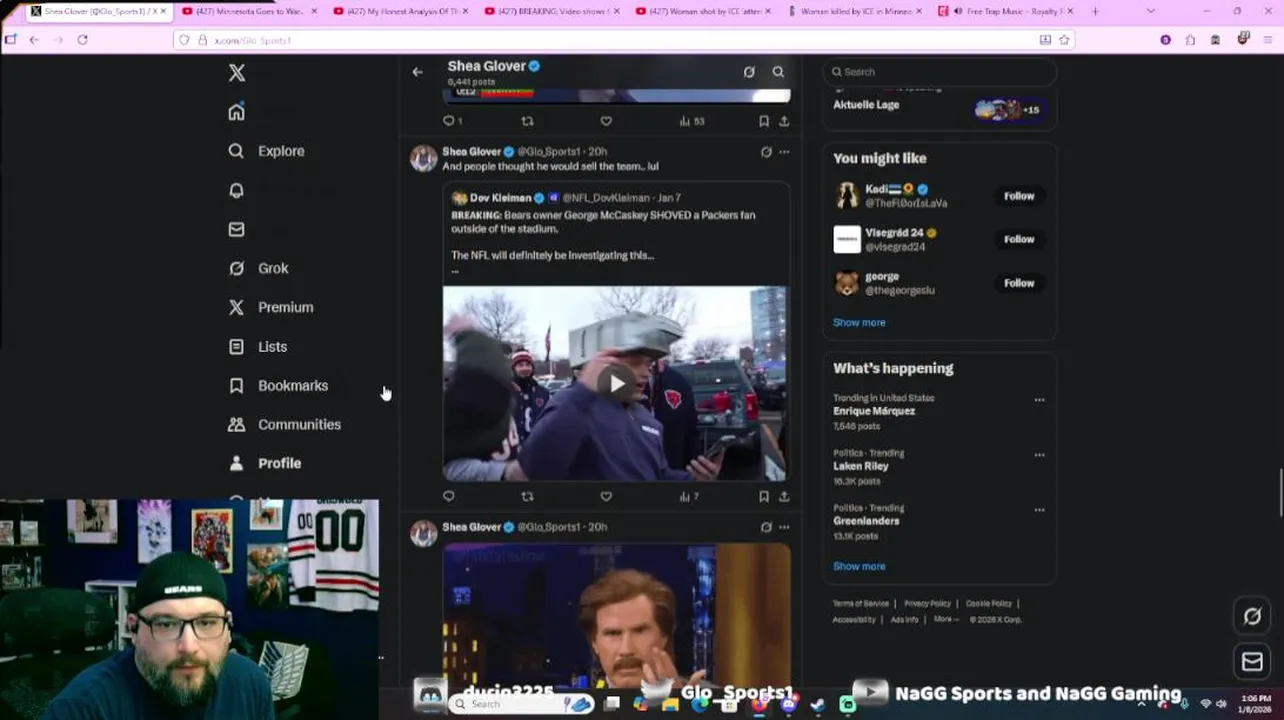
Task: Click the Search input field
Action: pyautogui.click(x=939, y=72)
